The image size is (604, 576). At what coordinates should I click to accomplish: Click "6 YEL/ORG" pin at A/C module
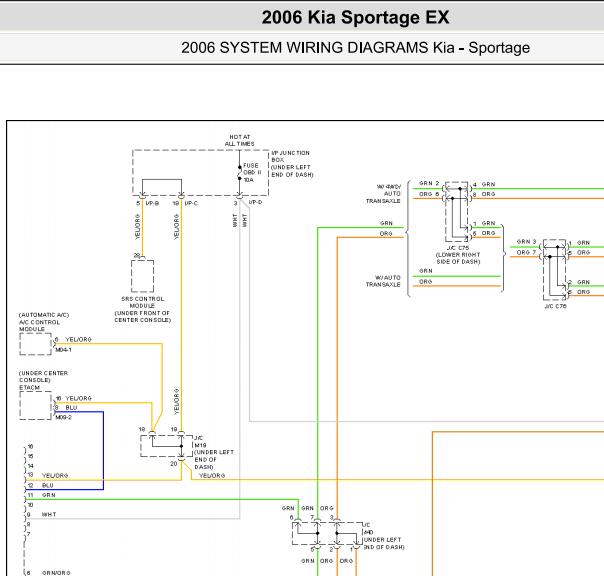73,339
